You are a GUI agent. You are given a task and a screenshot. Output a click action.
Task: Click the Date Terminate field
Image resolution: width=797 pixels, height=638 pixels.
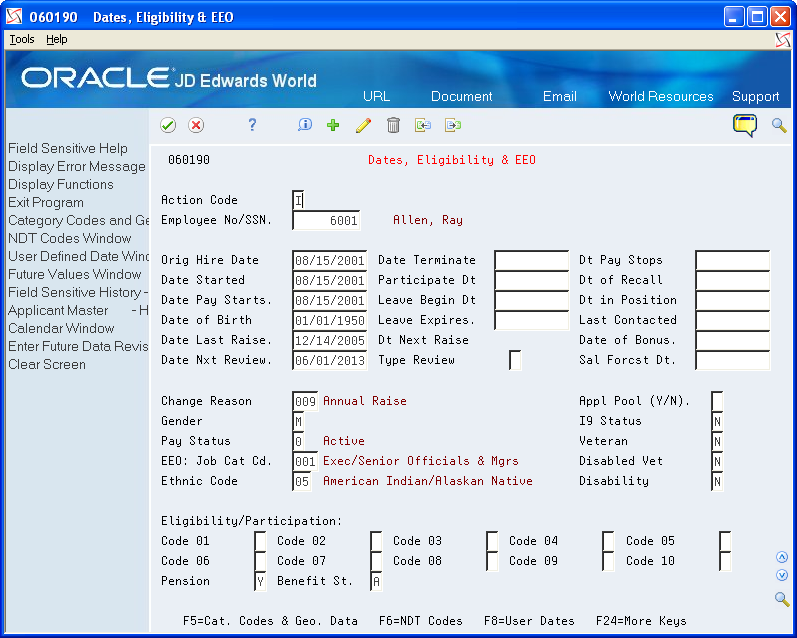point(531,260)
